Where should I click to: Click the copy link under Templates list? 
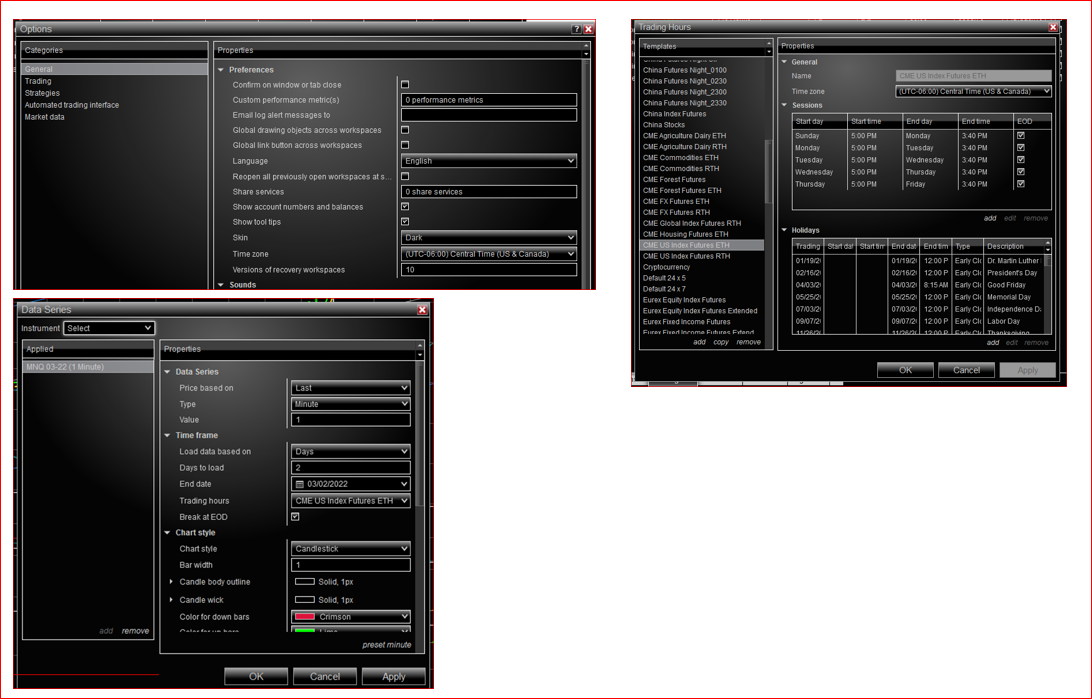(721, 342)
